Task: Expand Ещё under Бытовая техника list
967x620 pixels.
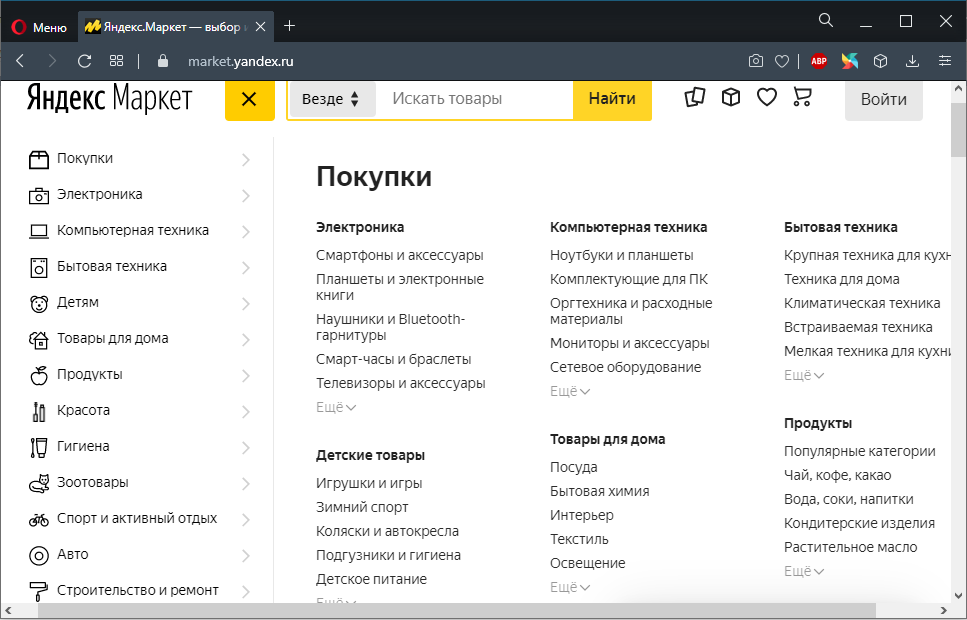Action: tap(804, 375)
